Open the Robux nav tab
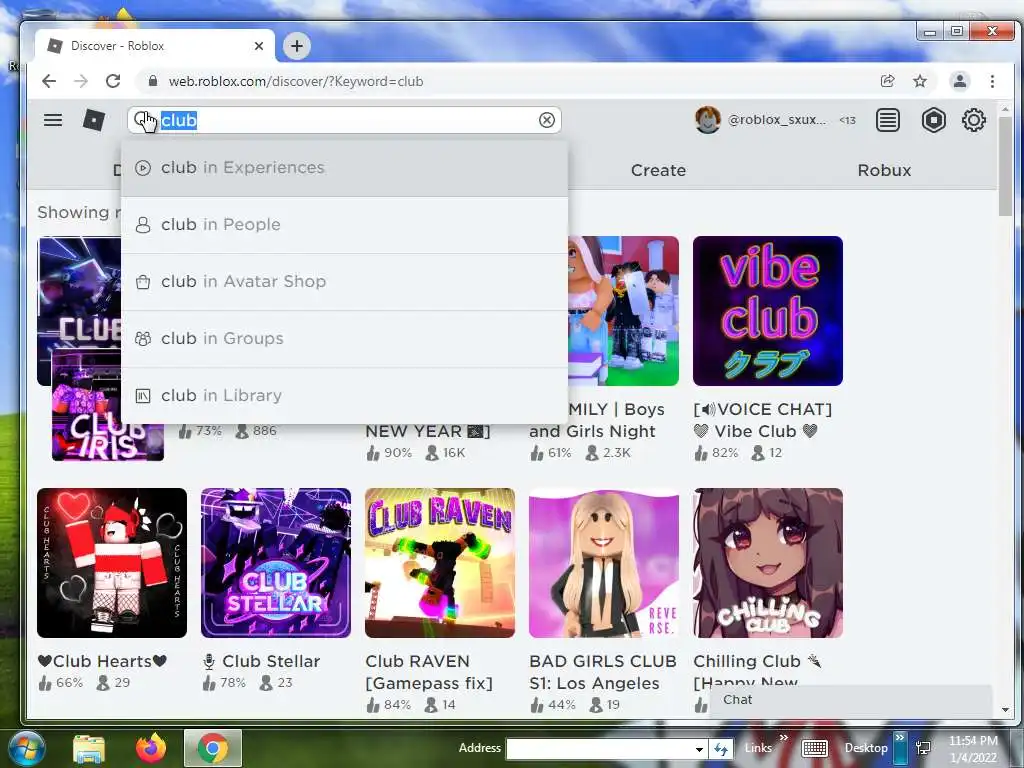The image size is (1024, 768). (x=884, y=170)
